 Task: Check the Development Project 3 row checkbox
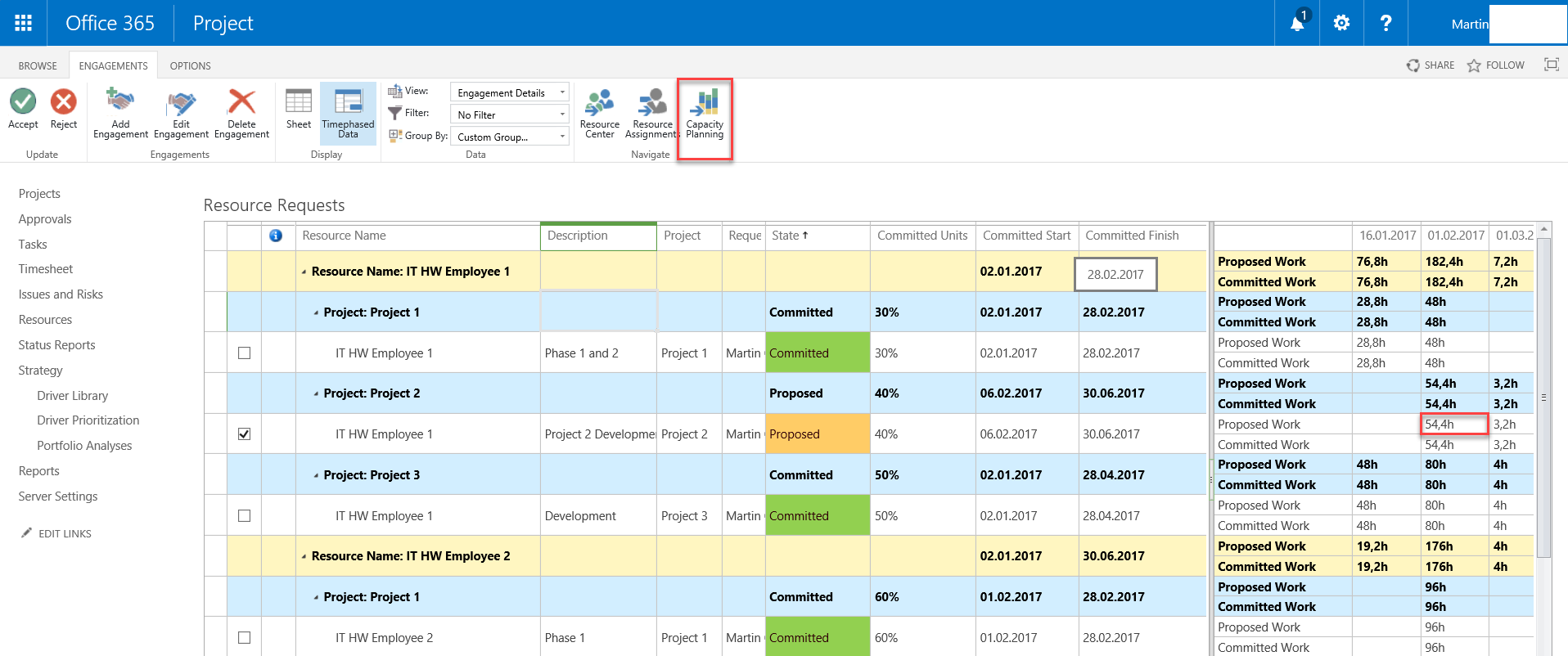[x=244, y=516]
